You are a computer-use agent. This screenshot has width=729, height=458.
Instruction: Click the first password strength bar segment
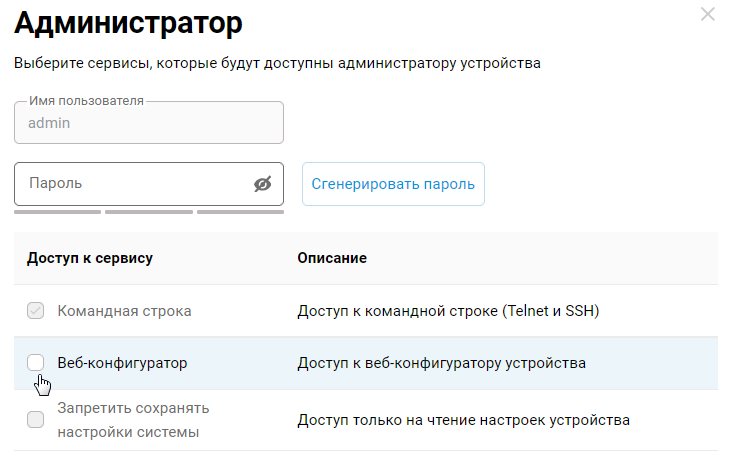[57, 212]
